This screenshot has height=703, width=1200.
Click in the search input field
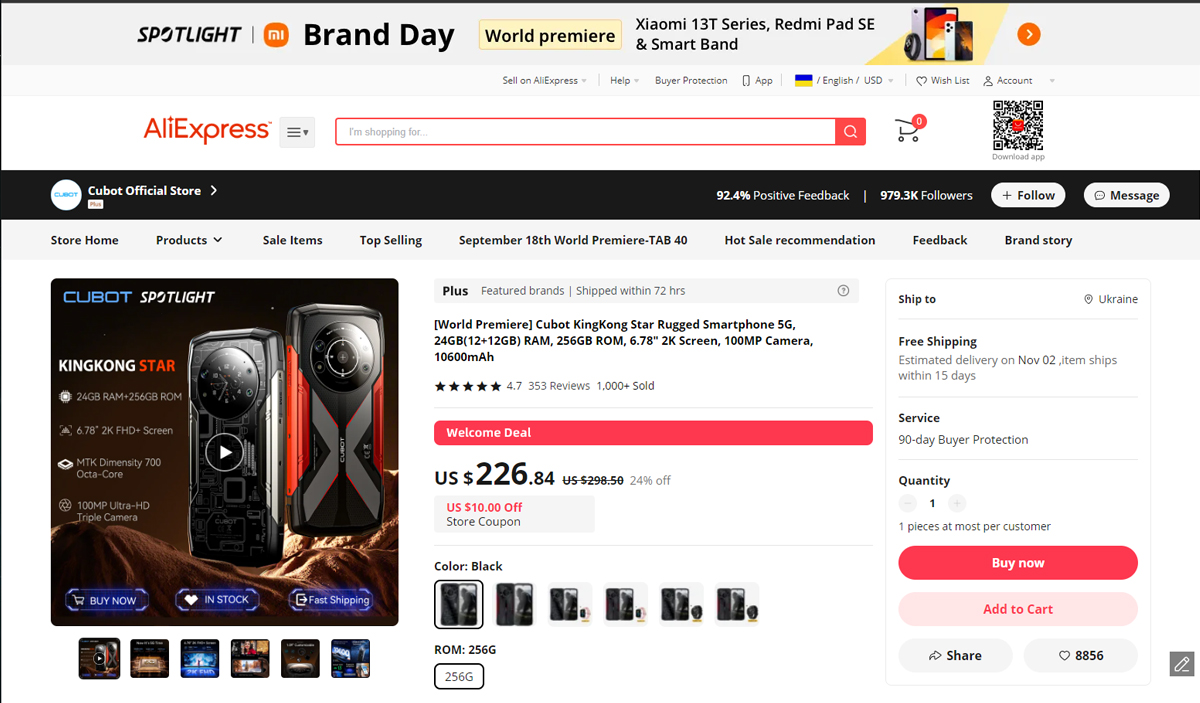click(x=586, y=132)
